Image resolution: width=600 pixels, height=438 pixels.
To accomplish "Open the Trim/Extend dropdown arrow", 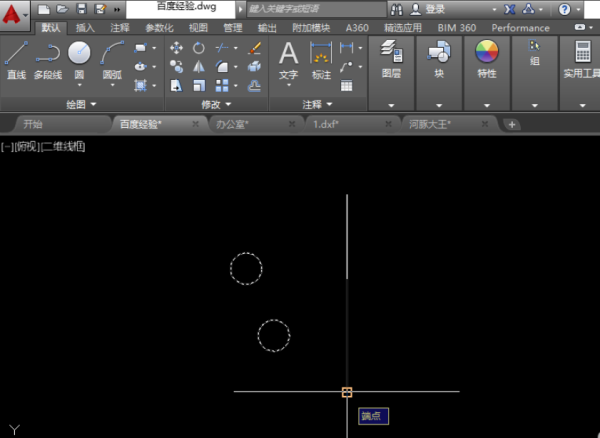I will pos(236,48).
